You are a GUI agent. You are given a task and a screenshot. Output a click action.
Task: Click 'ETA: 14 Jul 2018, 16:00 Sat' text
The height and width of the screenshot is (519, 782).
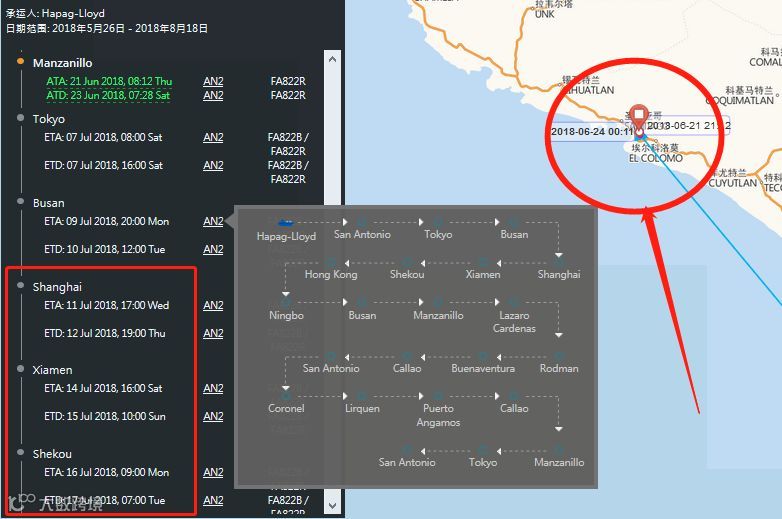pyautogui.click(x=103, y=388)
